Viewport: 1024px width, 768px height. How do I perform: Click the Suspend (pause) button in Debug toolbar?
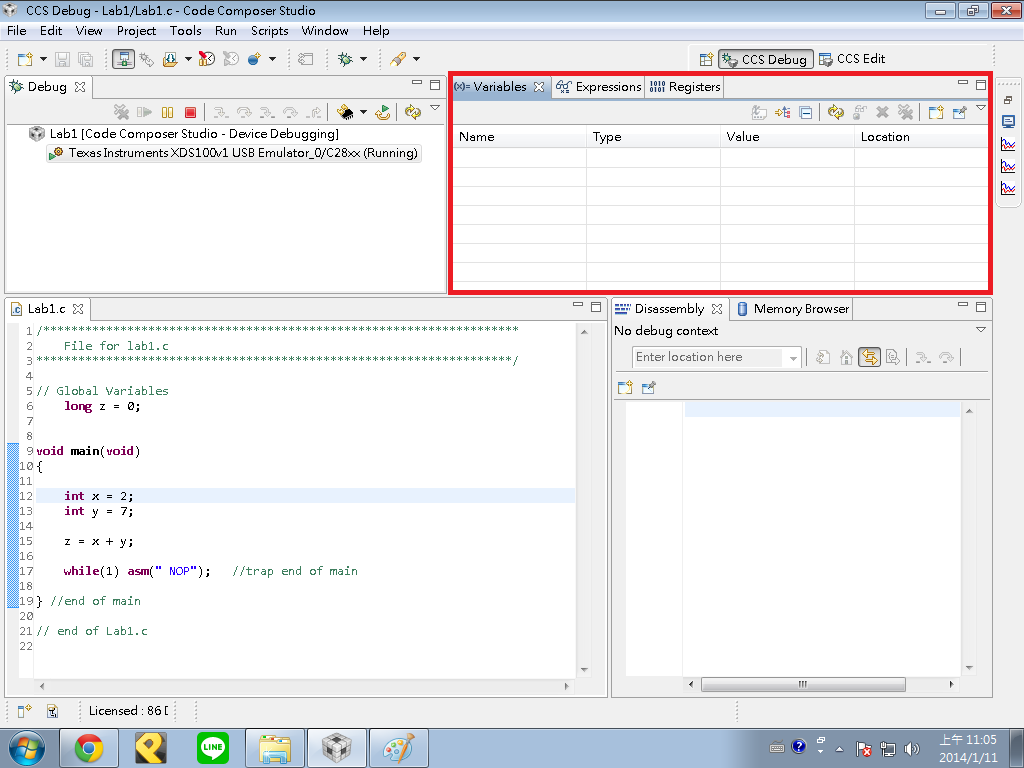(x=167, y=113)
